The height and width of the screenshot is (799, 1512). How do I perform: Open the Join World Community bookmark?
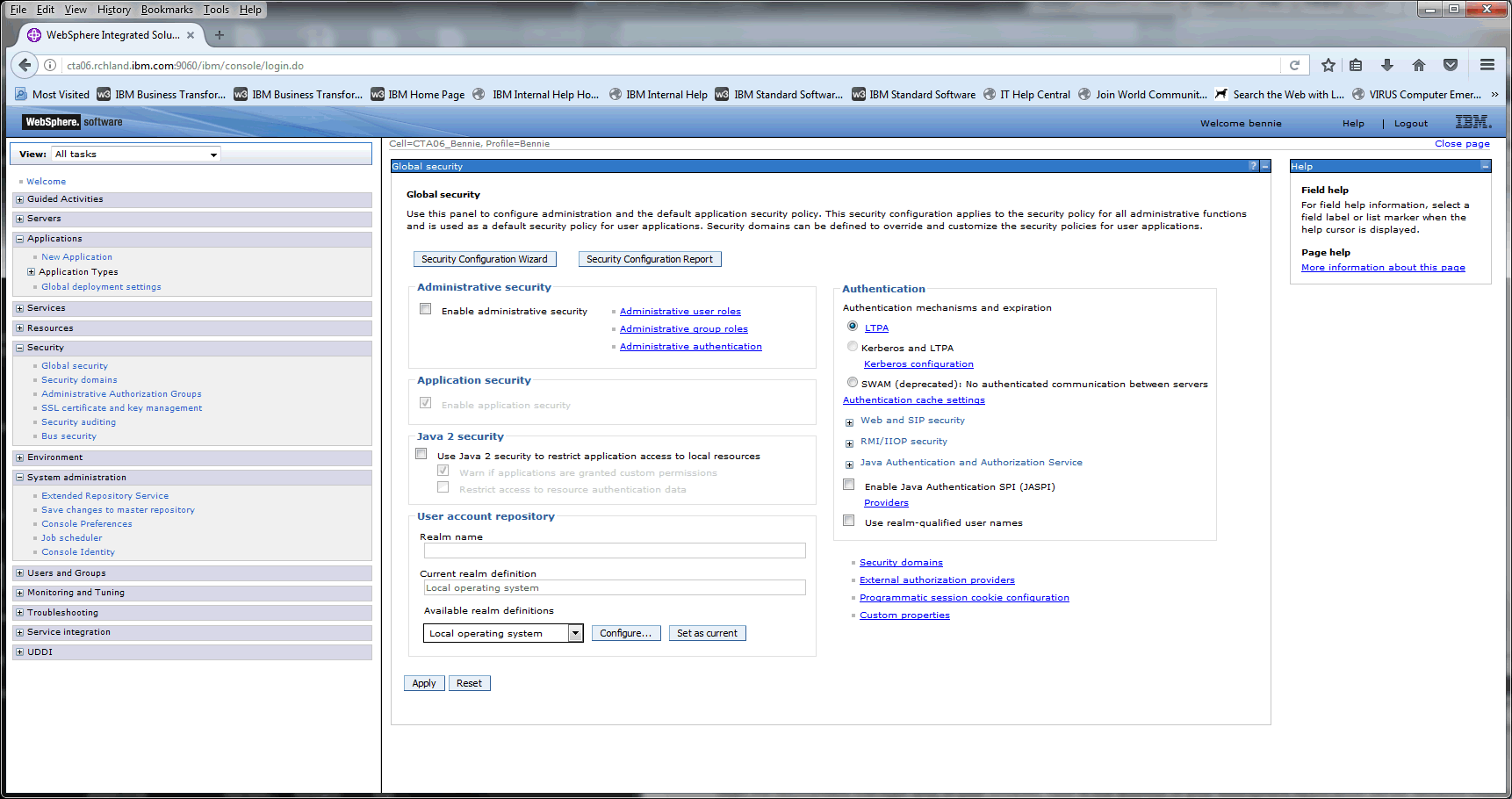pos(1142,94)
